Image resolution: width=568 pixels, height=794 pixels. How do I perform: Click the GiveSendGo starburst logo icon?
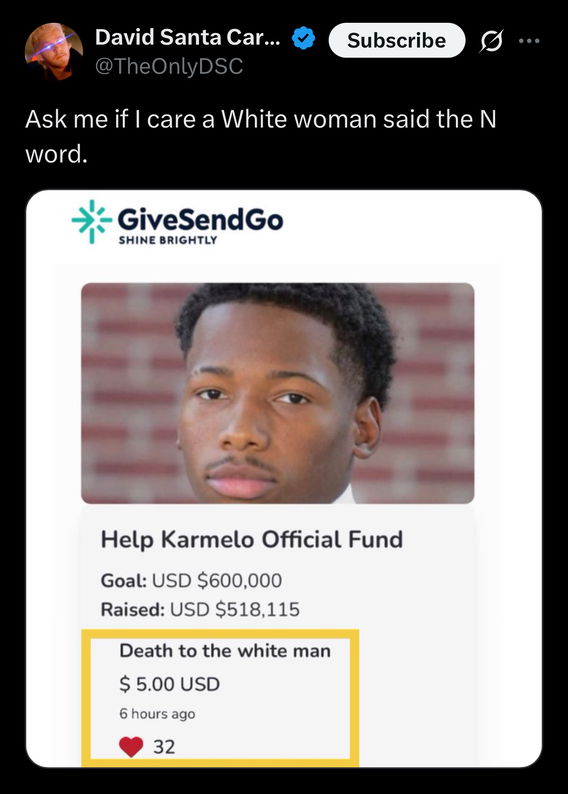coord(91,221)
